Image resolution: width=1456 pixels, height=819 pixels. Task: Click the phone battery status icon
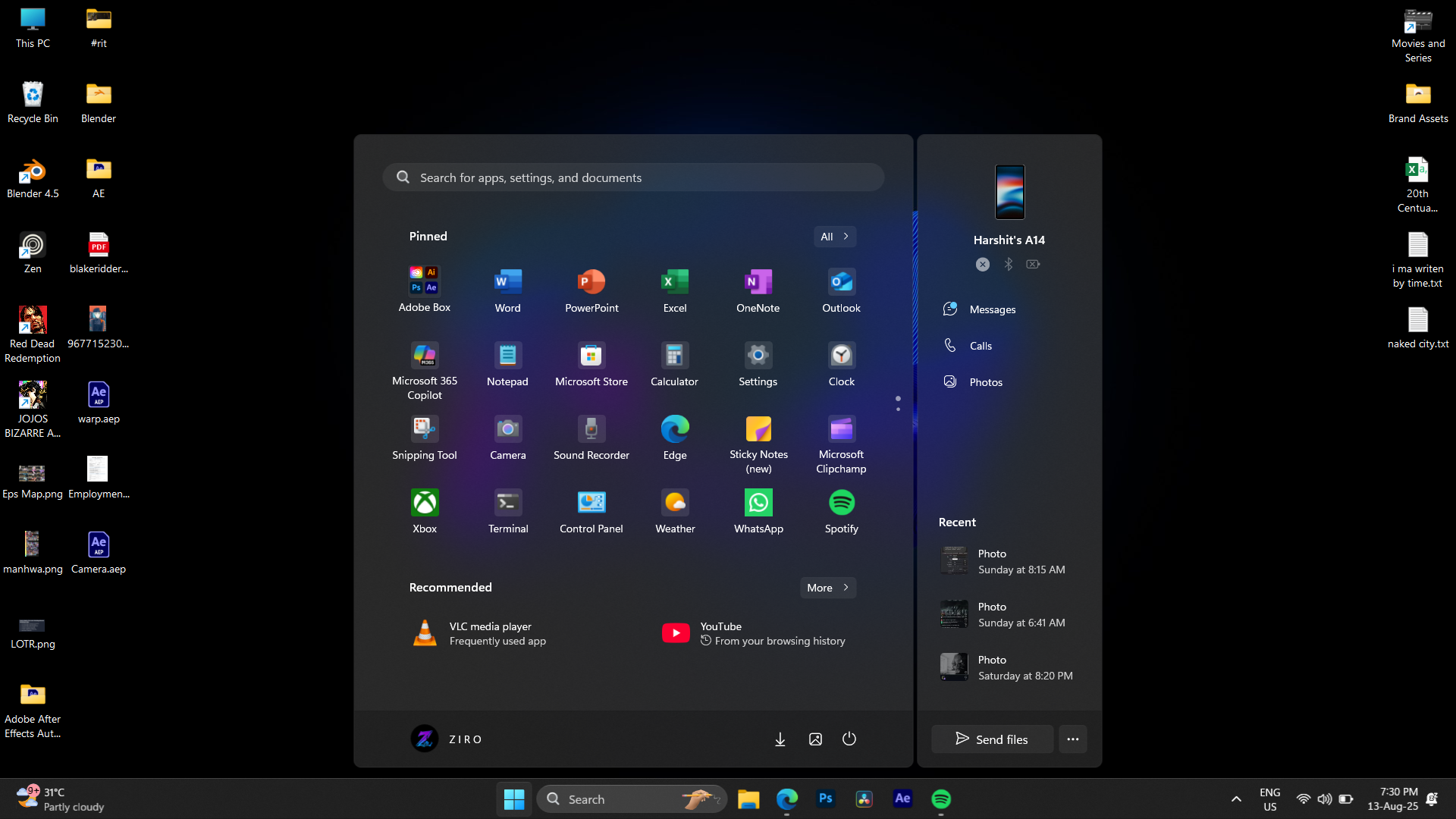pyautogui.click(x=1033, y=264)
